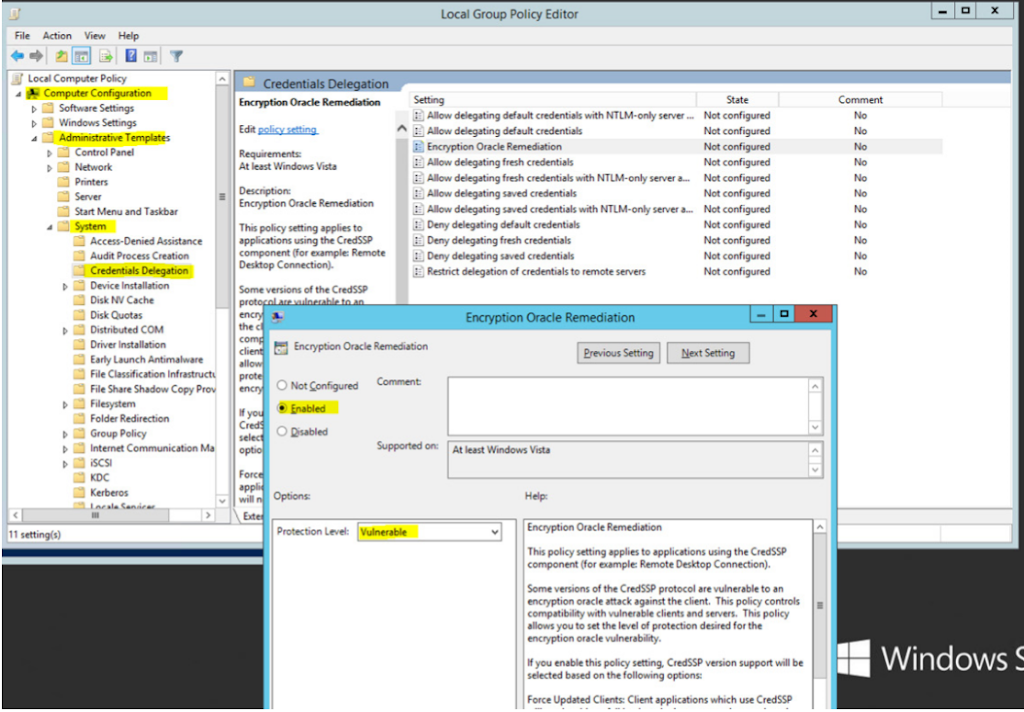The width and height of the screenshot is (1024, 712).
Task: Select the Not Configured radio button
Action: click(282, 385)
